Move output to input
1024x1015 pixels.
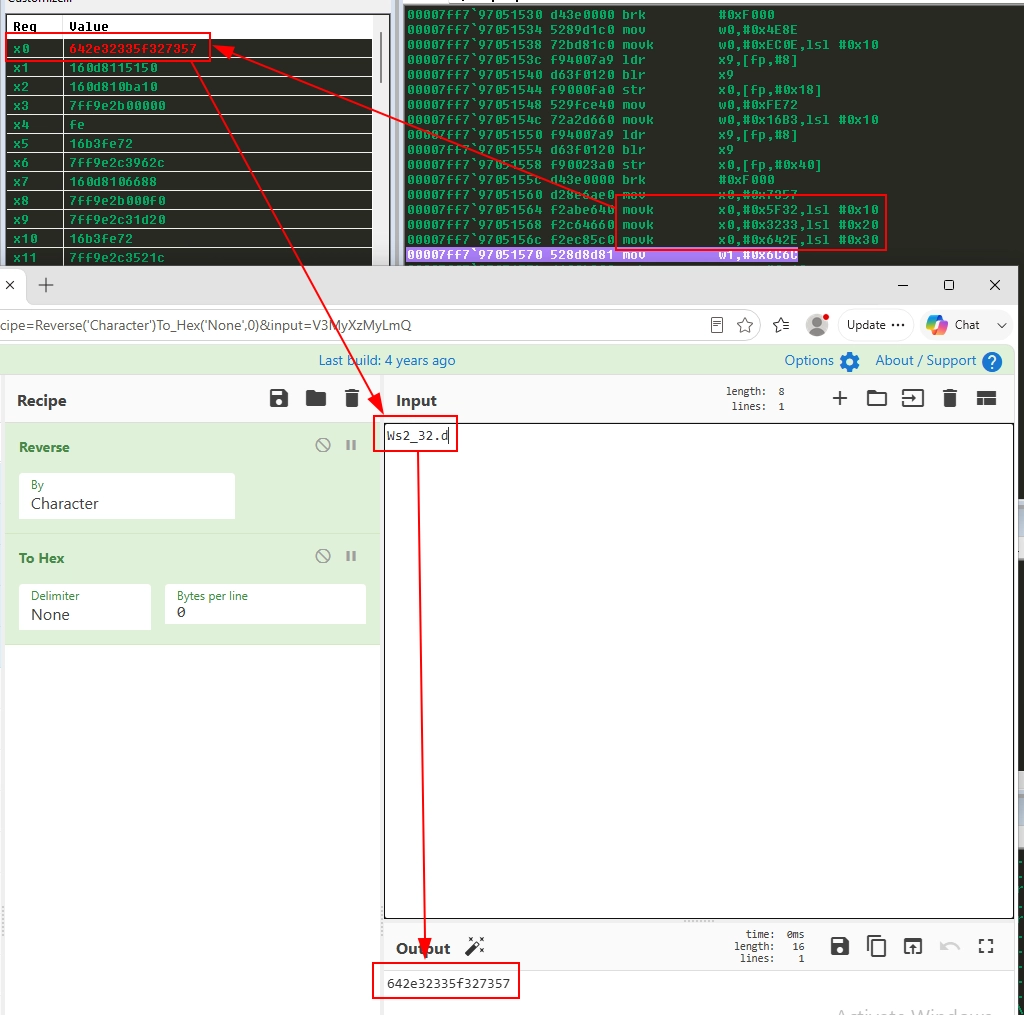(912, 946)
